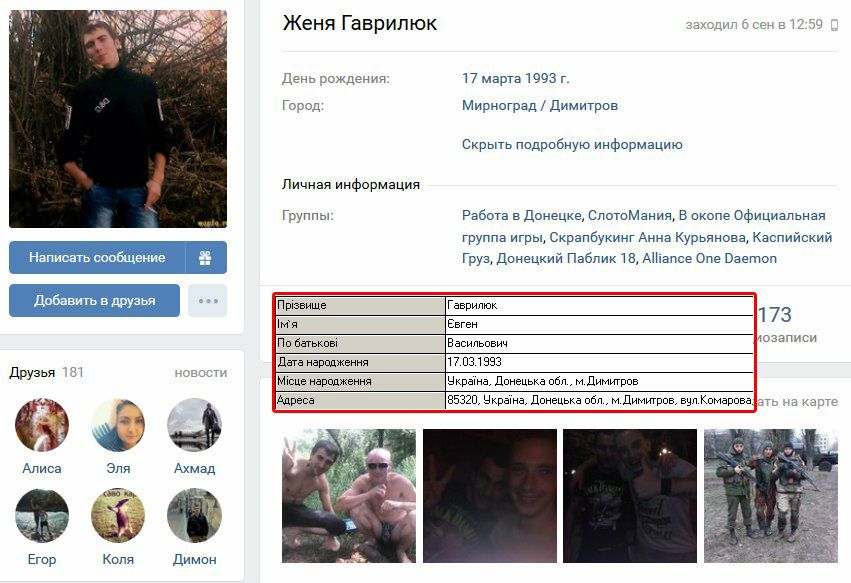Open the Донецкий Паблик 18 group
The width and height of the screenshot is (851, 583).
tap(566, 258)
